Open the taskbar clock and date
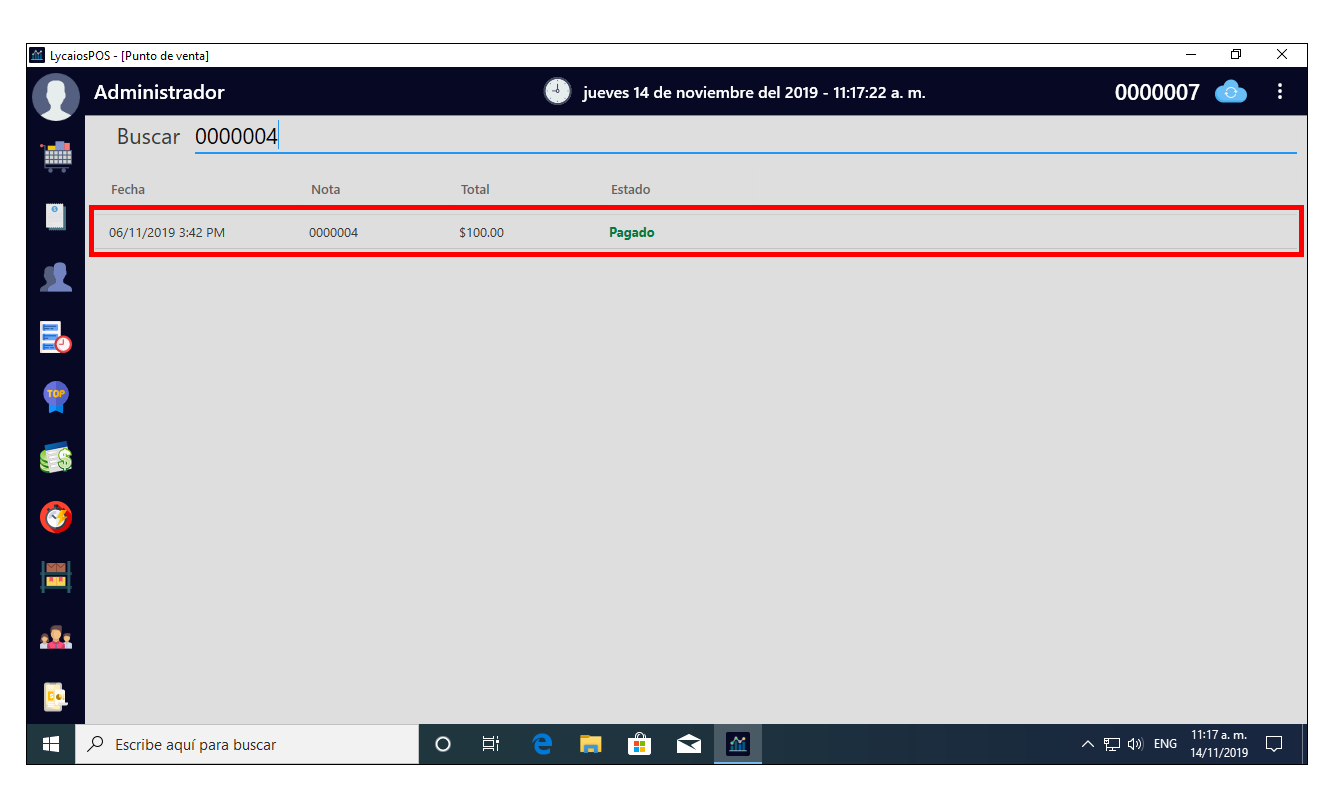Screen dimensions: 1334x808 [1219, 744]
